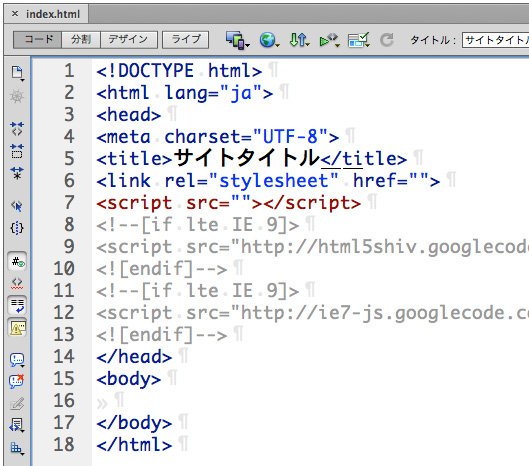Click the Refresh Design View icon
This screenshot has width=529, height=466.
tap(387, 40)
